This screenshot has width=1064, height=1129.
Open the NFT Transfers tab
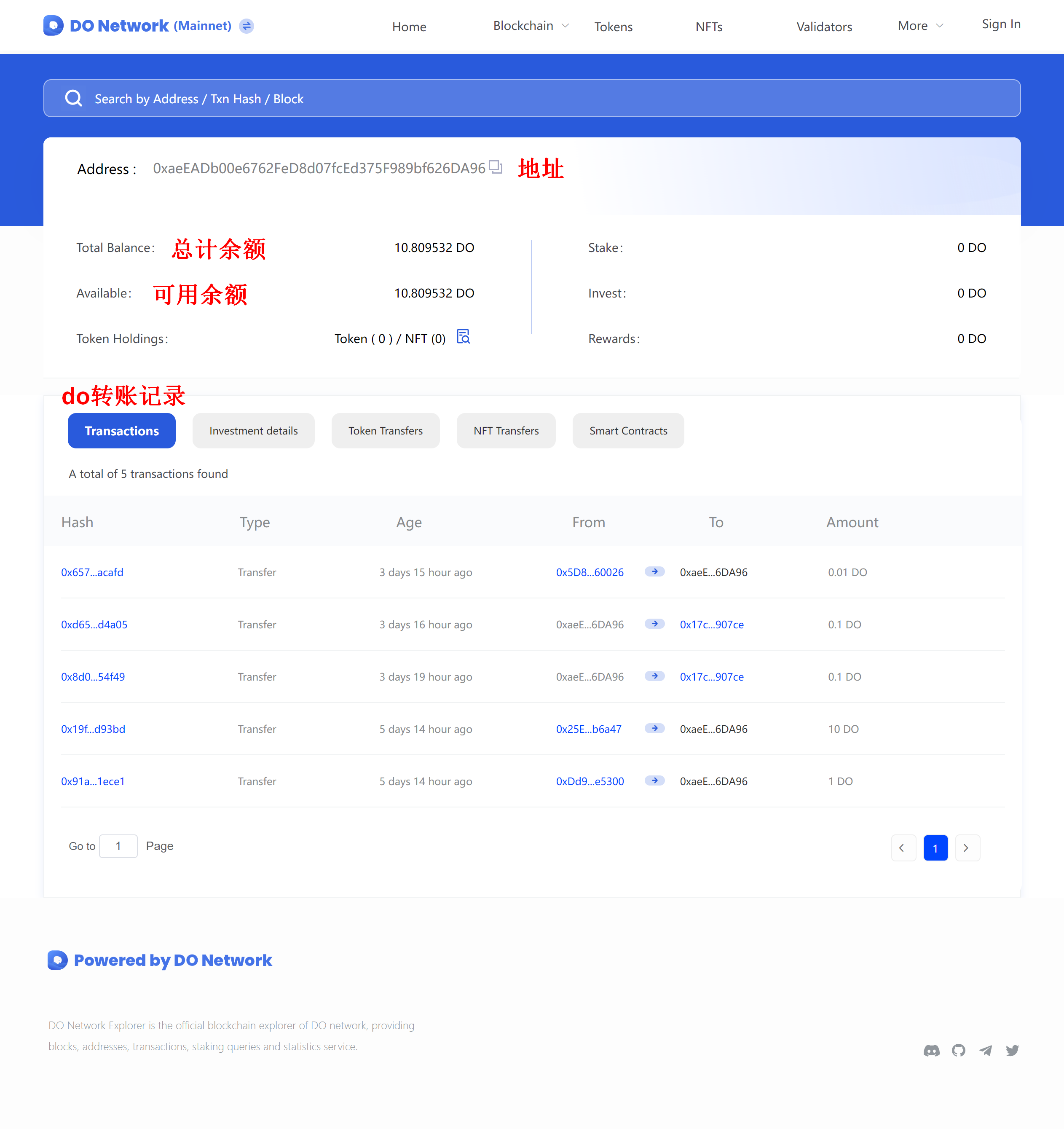[x=505, y=430]
